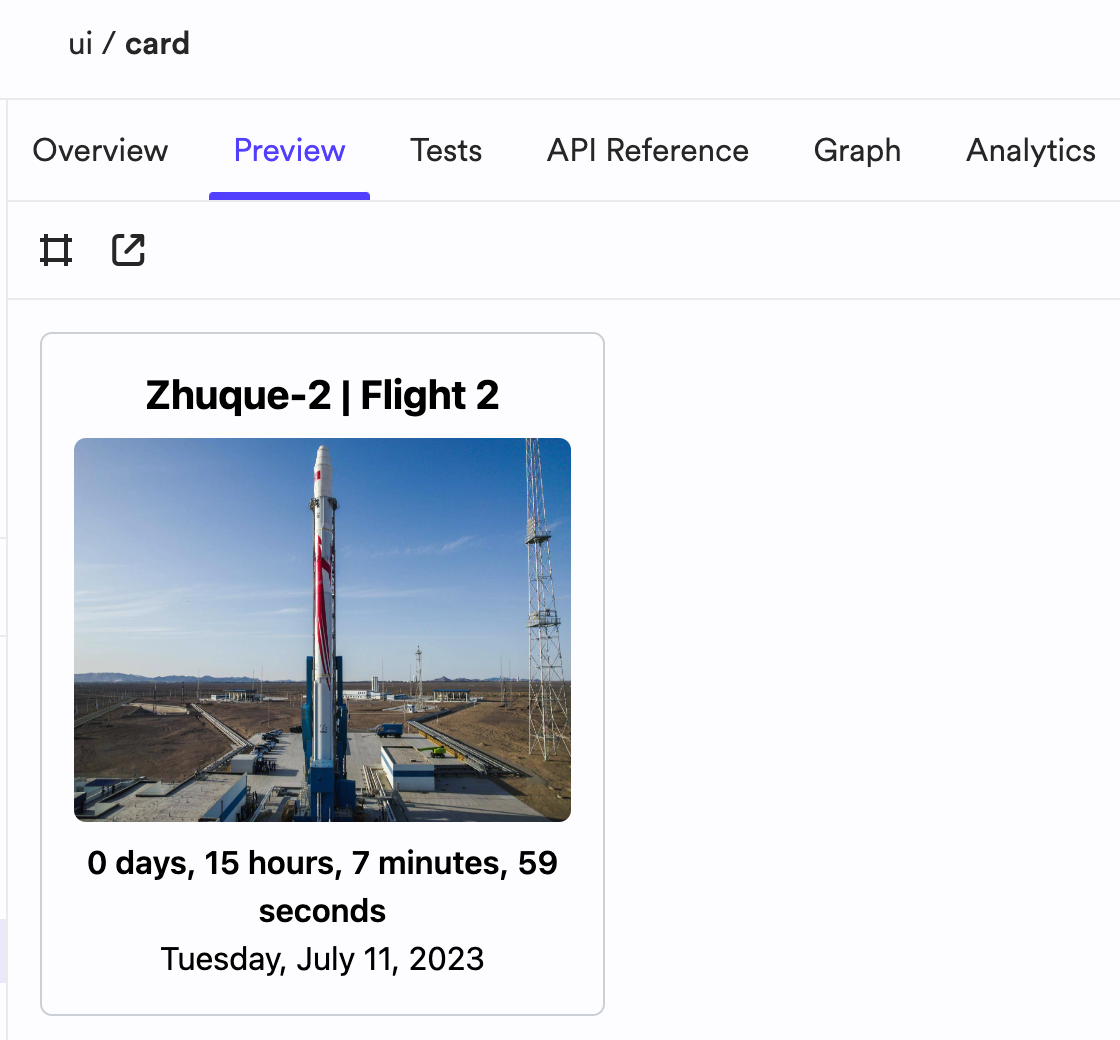This screenshot has height=1040, width=1120.
Task: Open the preview in a new window
Action: 129,250
